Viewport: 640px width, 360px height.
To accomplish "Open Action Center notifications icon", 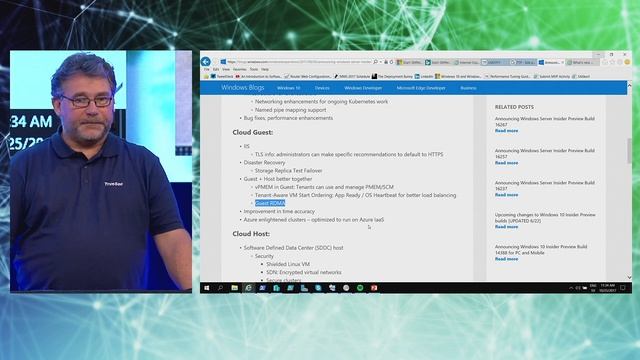I will (623, 288).
